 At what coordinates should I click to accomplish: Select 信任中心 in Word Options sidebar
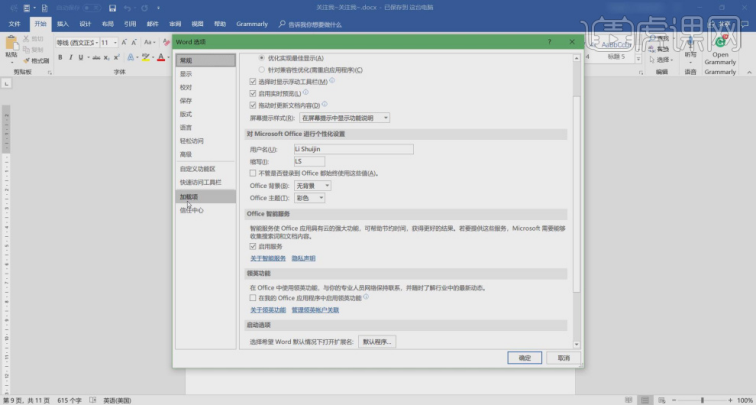click(206, 210)
